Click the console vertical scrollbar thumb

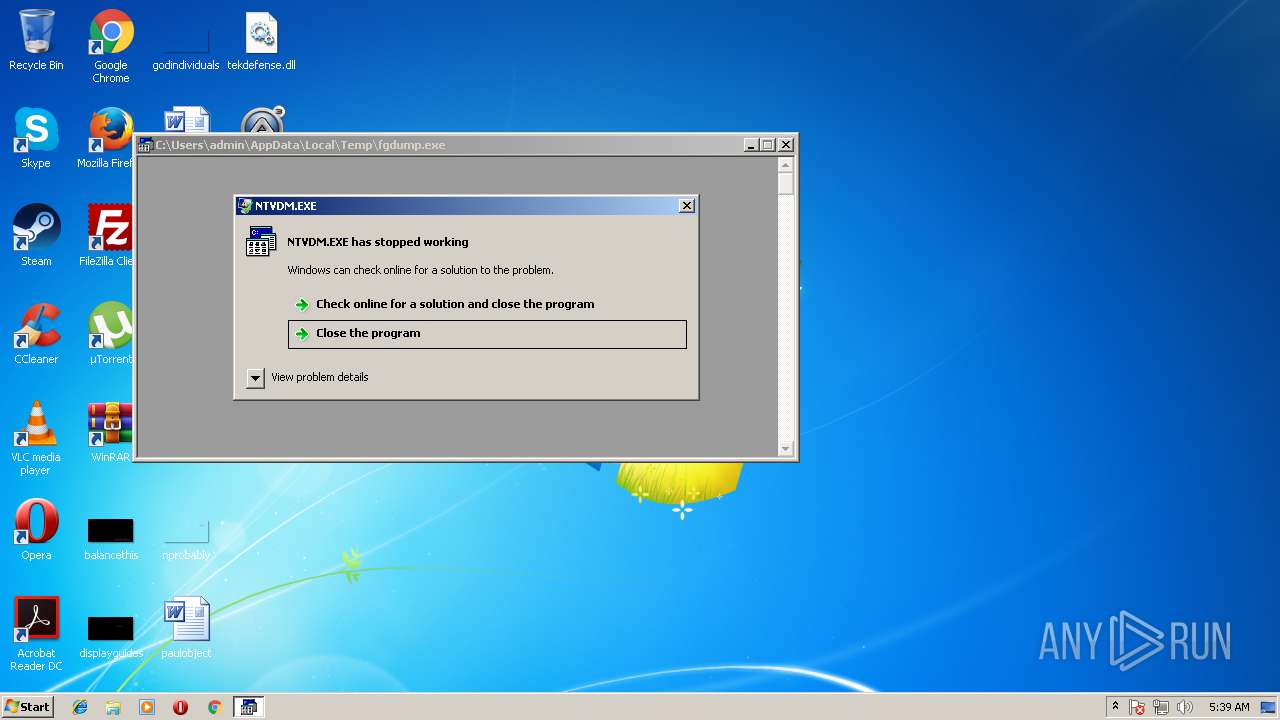(x=786, y=184)
